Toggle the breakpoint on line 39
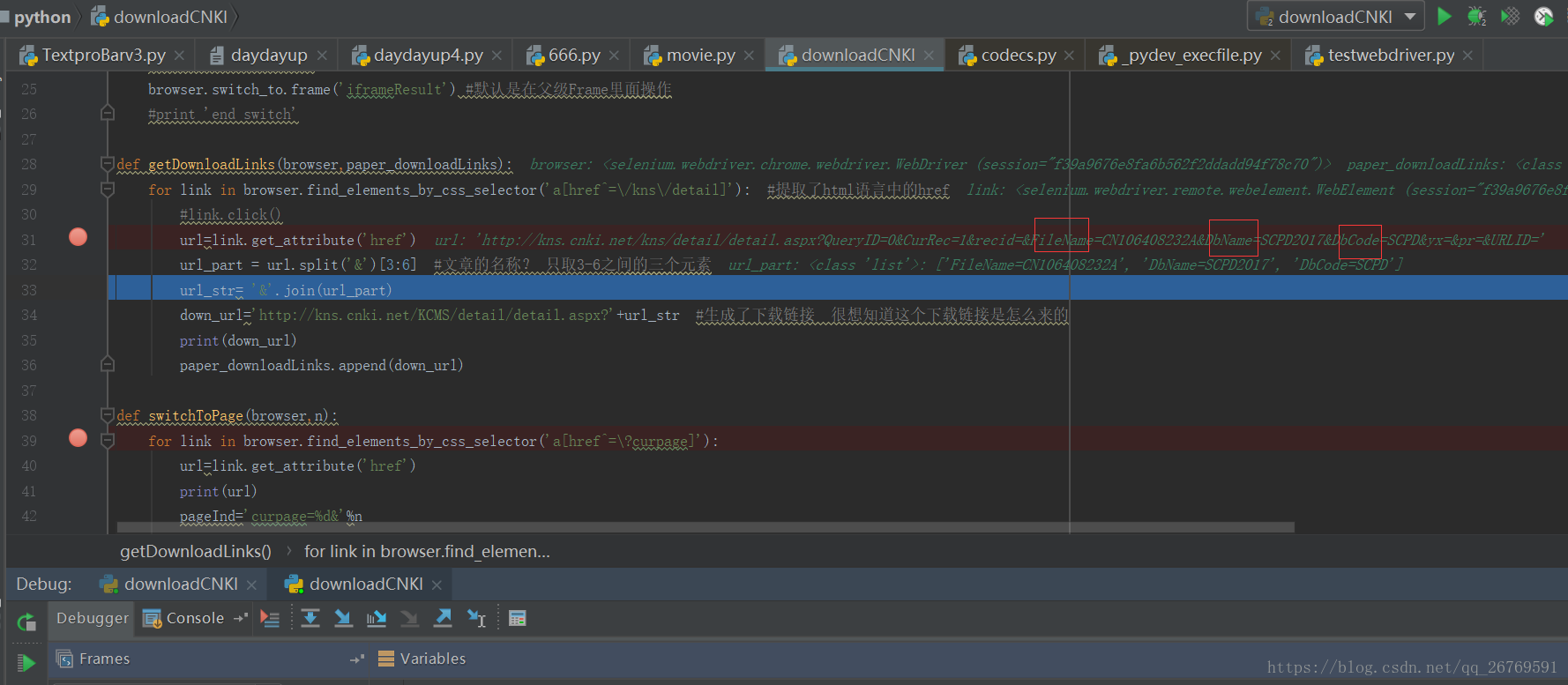Screen dimensions: 1568x685 (x=78, y=438)
